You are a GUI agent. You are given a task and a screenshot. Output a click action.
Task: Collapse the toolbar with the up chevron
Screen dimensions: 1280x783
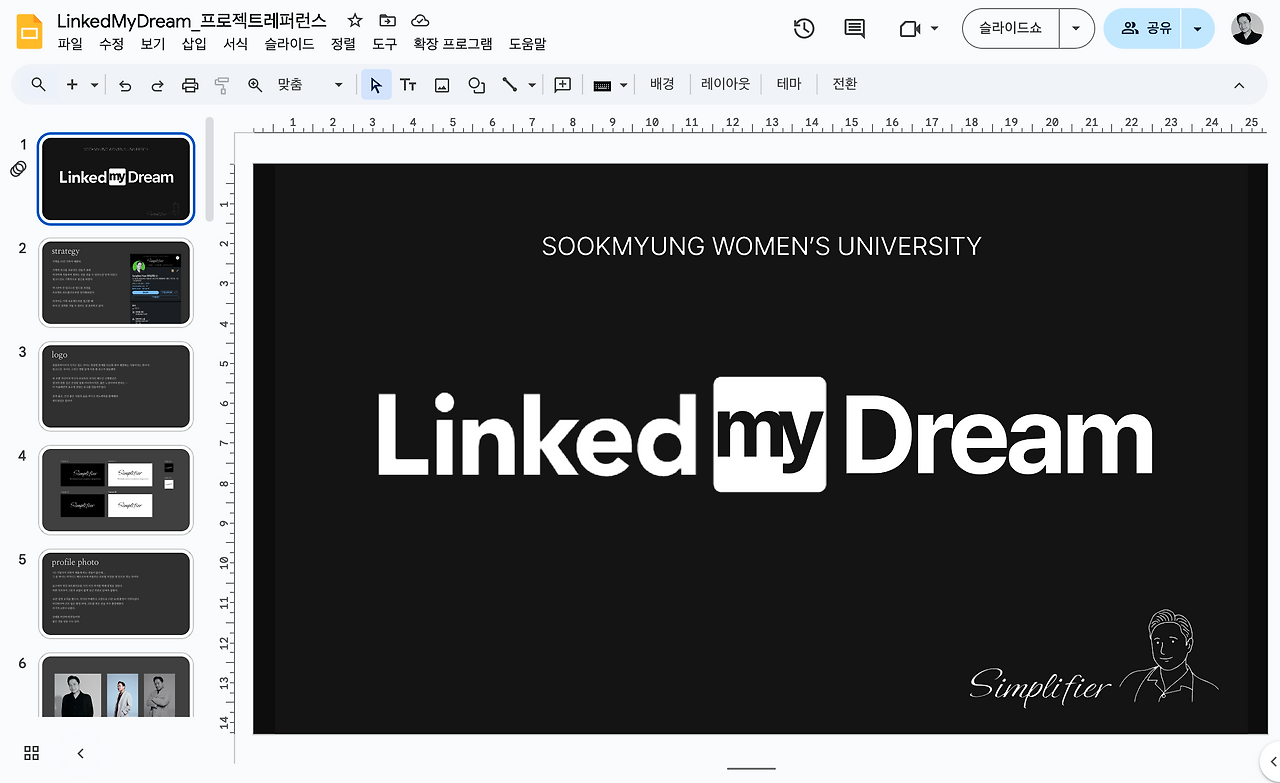(1239, 85)
